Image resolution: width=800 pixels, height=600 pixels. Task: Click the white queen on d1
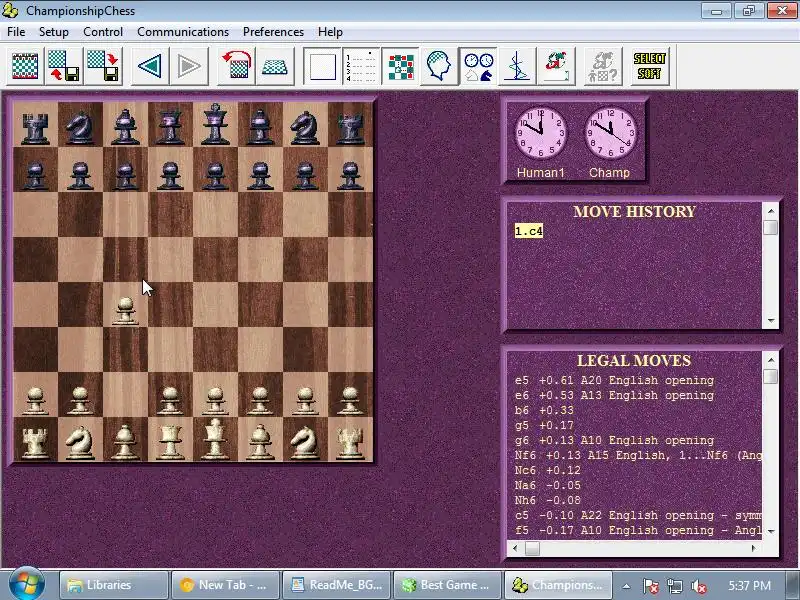click(170, 442)
